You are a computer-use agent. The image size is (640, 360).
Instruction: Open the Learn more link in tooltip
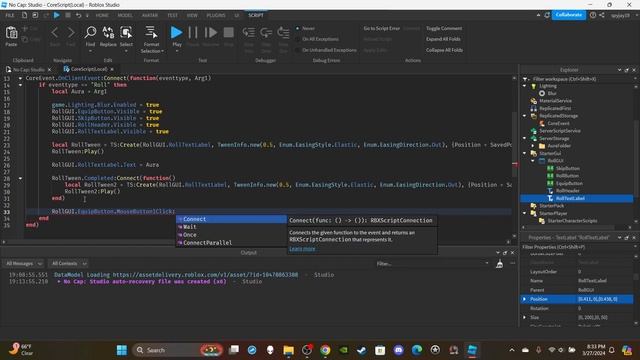pyautogui.click(x=302, y=249)
